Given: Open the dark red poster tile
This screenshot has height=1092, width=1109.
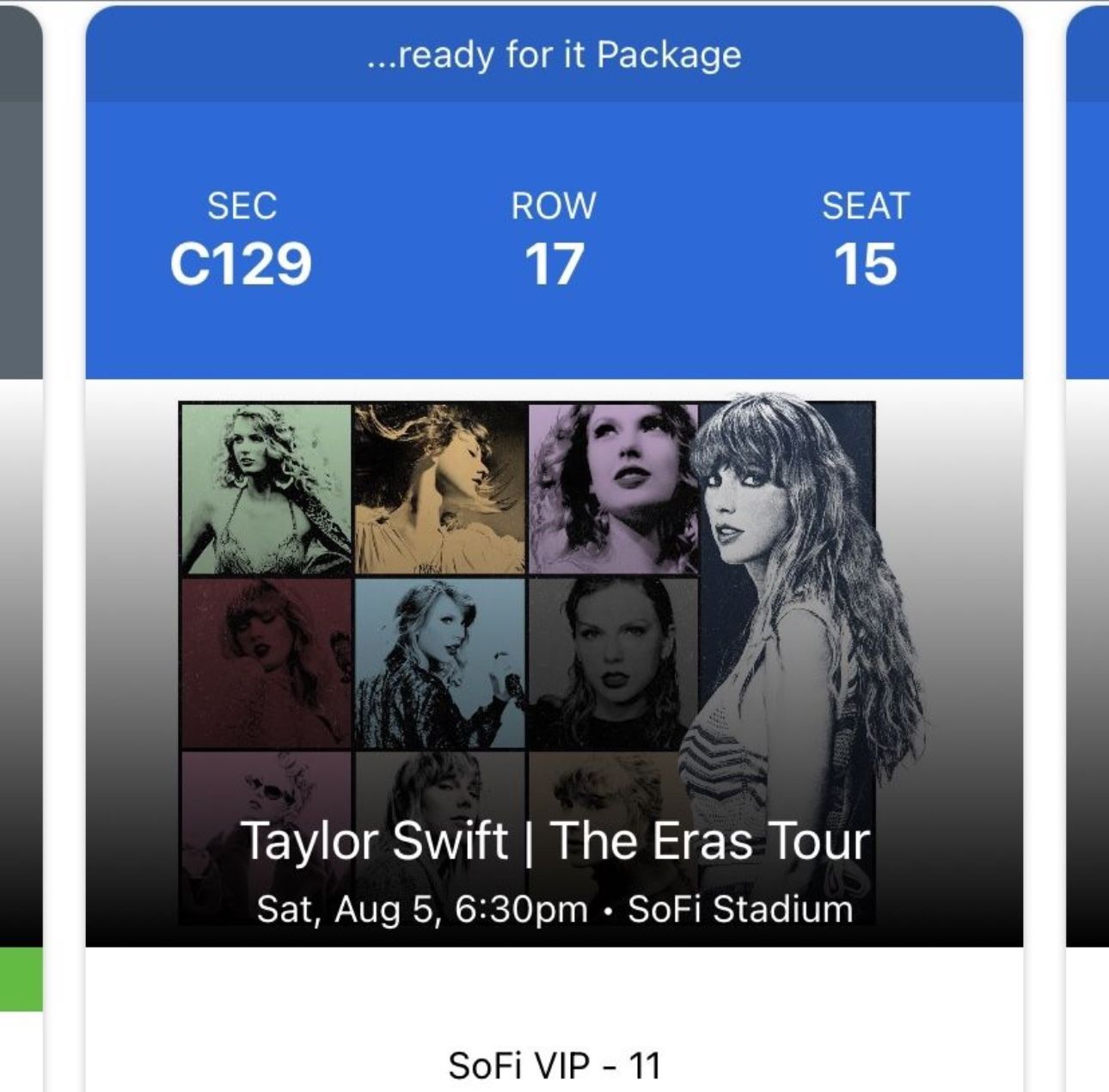Looking at the screenshot, I should coord(267,663).
